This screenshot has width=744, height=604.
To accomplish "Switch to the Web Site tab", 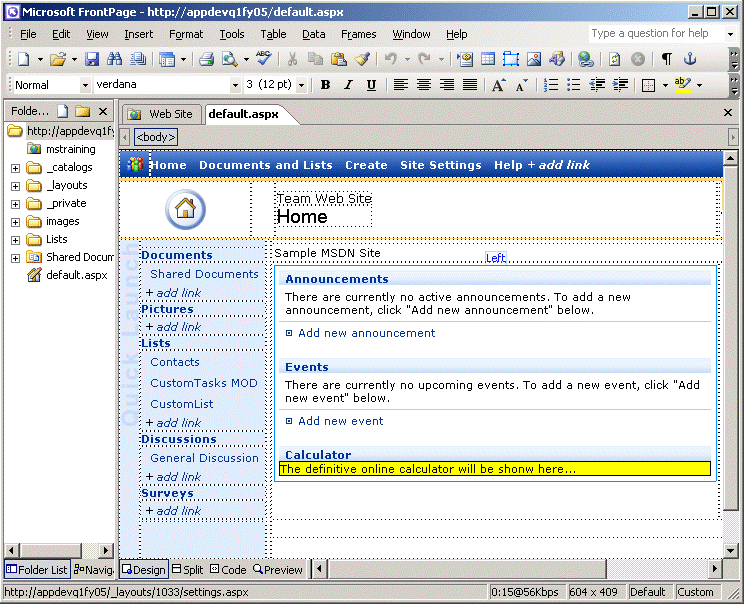I will point(161,114).
